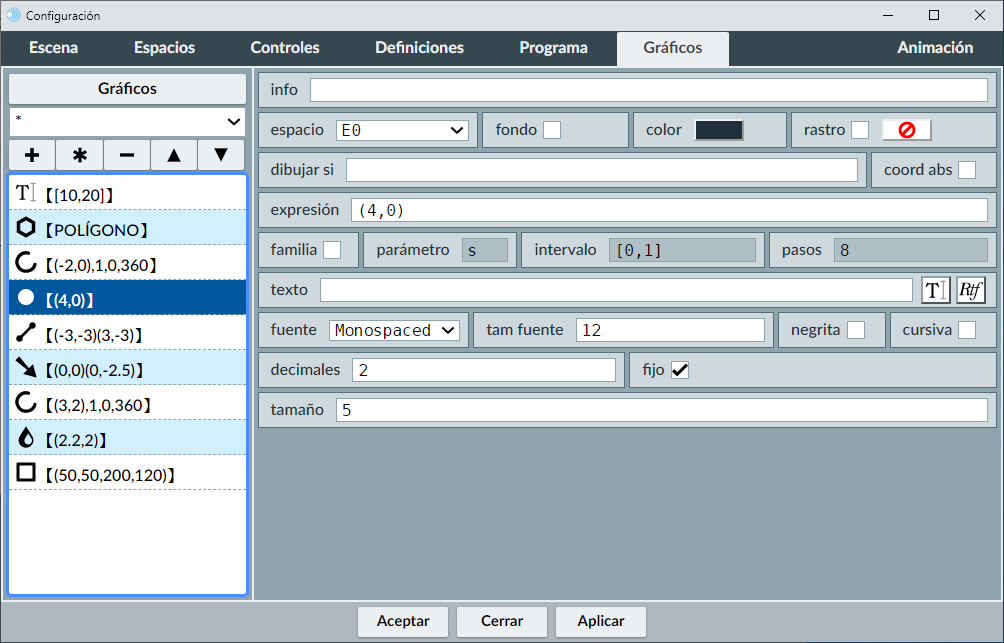Toggle the familia checkbox

point(332,250)
